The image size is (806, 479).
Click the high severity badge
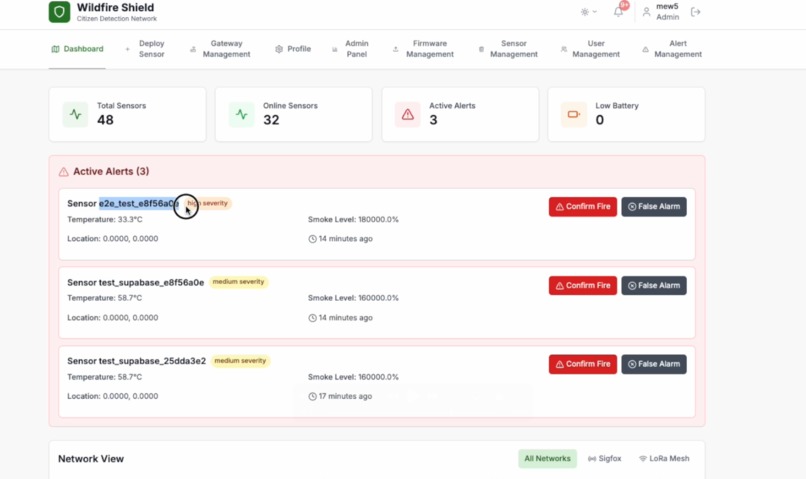(x=208, y=203)
